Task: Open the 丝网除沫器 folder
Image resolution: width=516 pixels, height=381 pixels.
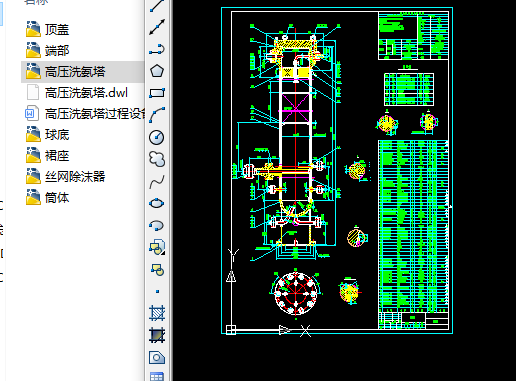Action: [66, 177]
